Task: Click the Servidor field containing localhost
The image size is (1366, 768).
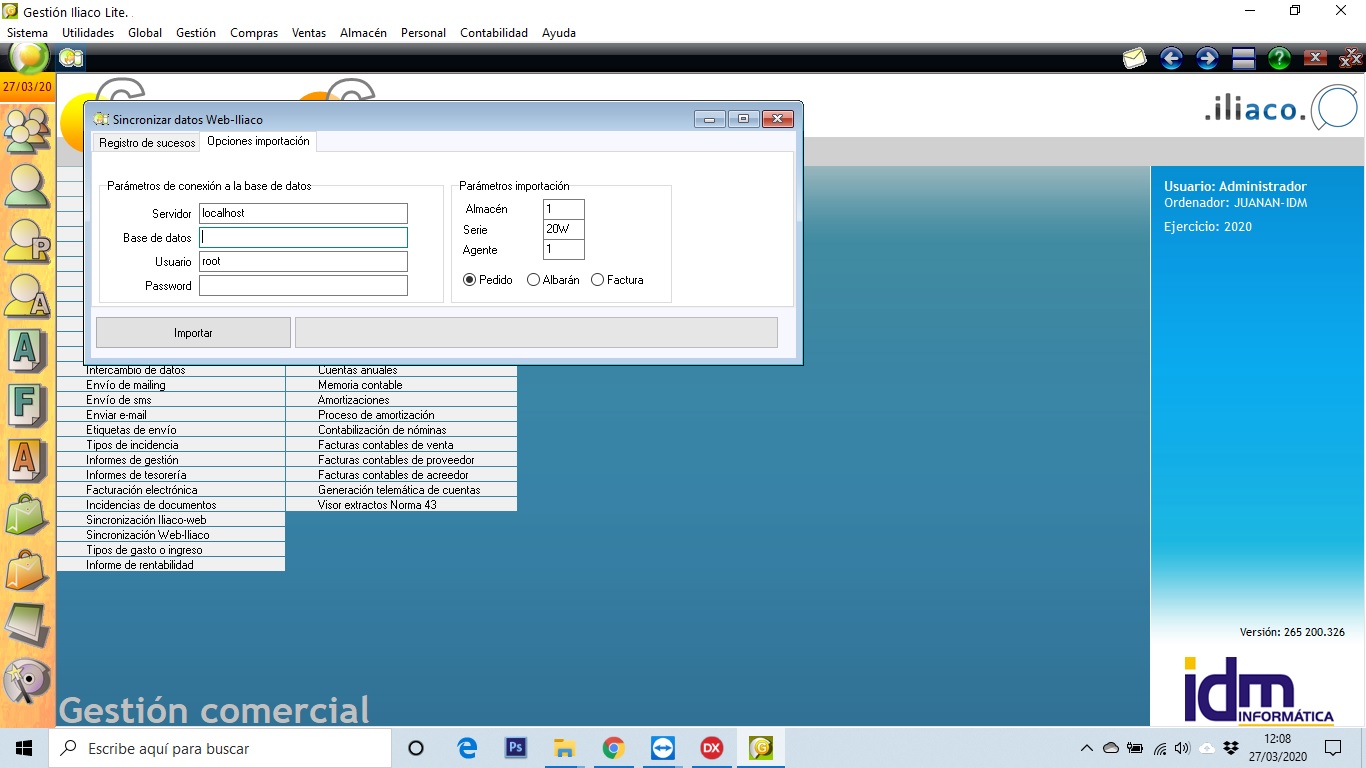Action: coord(303,213)
